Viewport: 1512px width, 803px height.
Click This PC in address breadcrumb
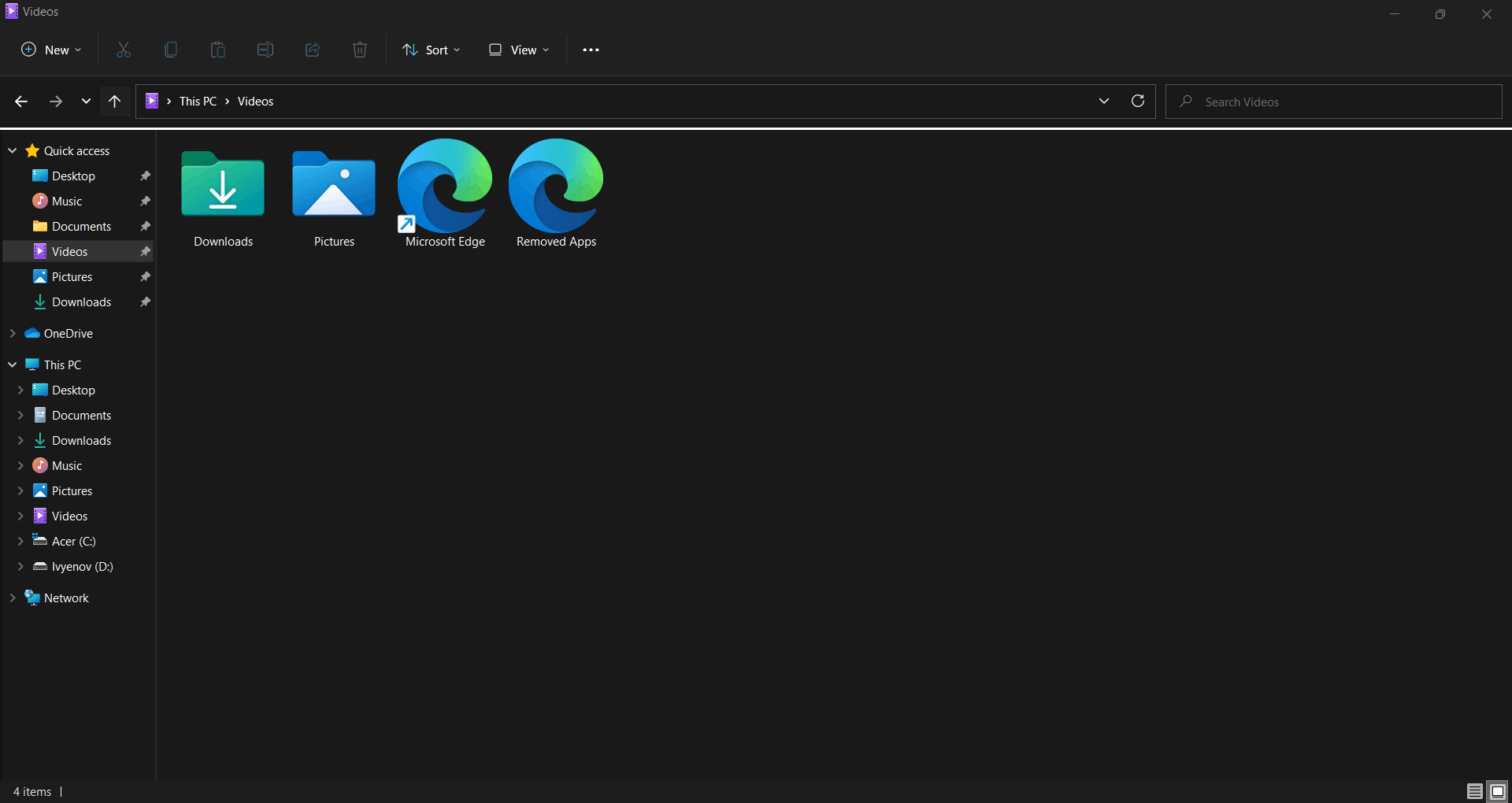tap(198, 101)
